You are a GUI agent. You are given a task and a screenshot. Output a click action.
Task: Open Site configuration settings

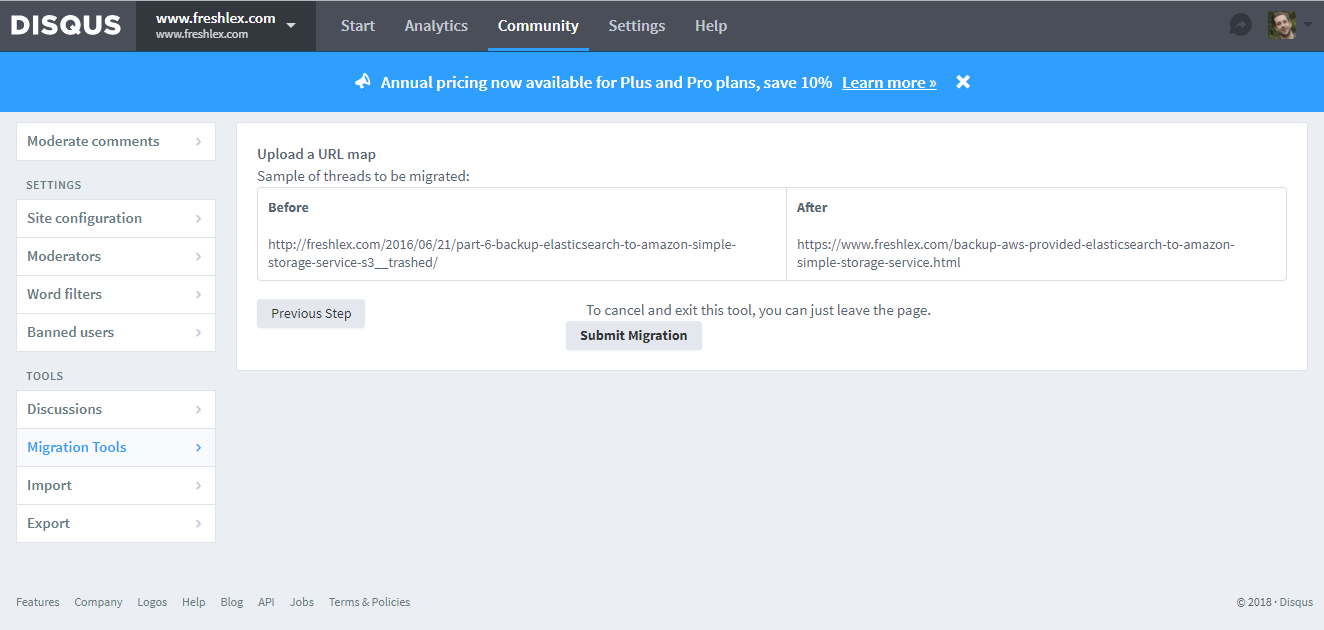click(116, 219)
